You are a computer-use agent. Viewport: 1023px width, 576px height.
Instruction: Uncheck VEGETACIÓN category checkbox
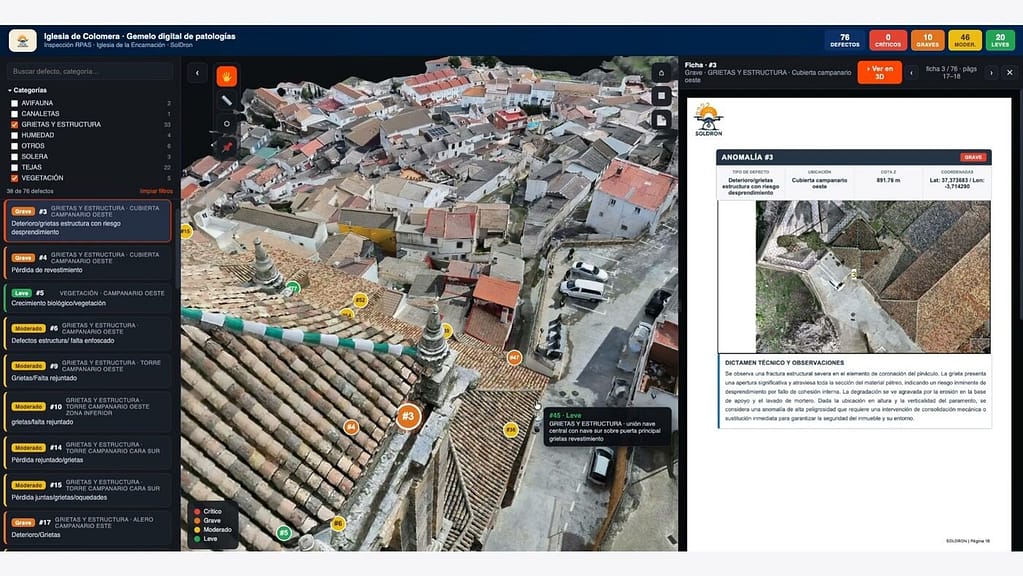(14, 178)
